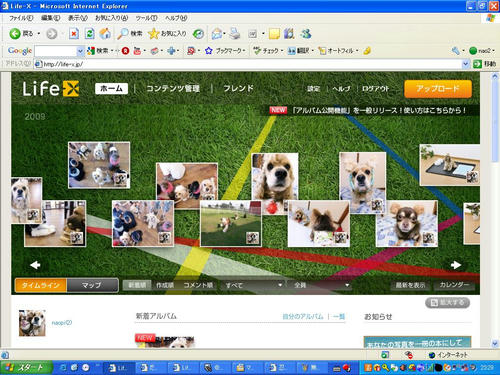Go back with the green Back arrow
The image size is (500, 375).
pyautogui.click(x=21, y=33)
